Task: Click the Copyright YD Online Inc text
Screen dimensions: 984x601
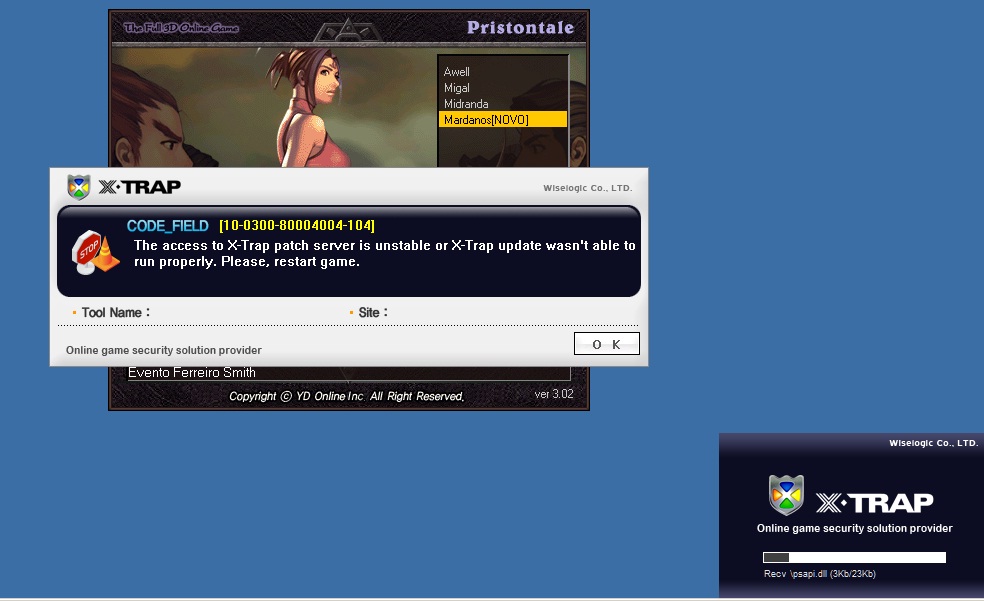Action: pyautogui.click(x=346, y=396)
